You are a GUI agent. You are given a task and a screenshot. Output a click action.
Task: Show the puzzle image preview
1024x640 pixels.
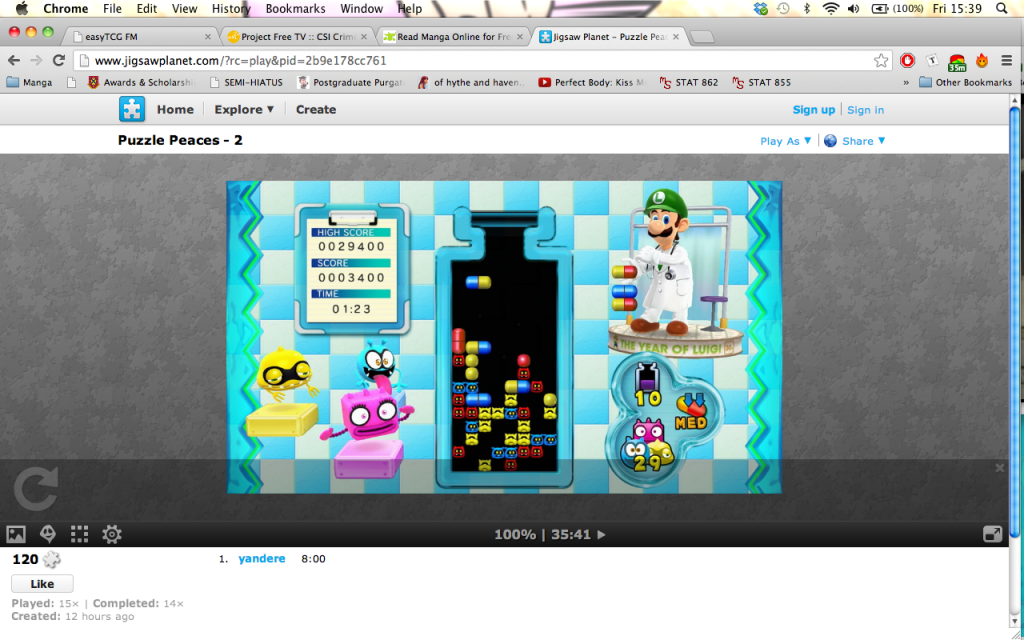tap(16, 534)
